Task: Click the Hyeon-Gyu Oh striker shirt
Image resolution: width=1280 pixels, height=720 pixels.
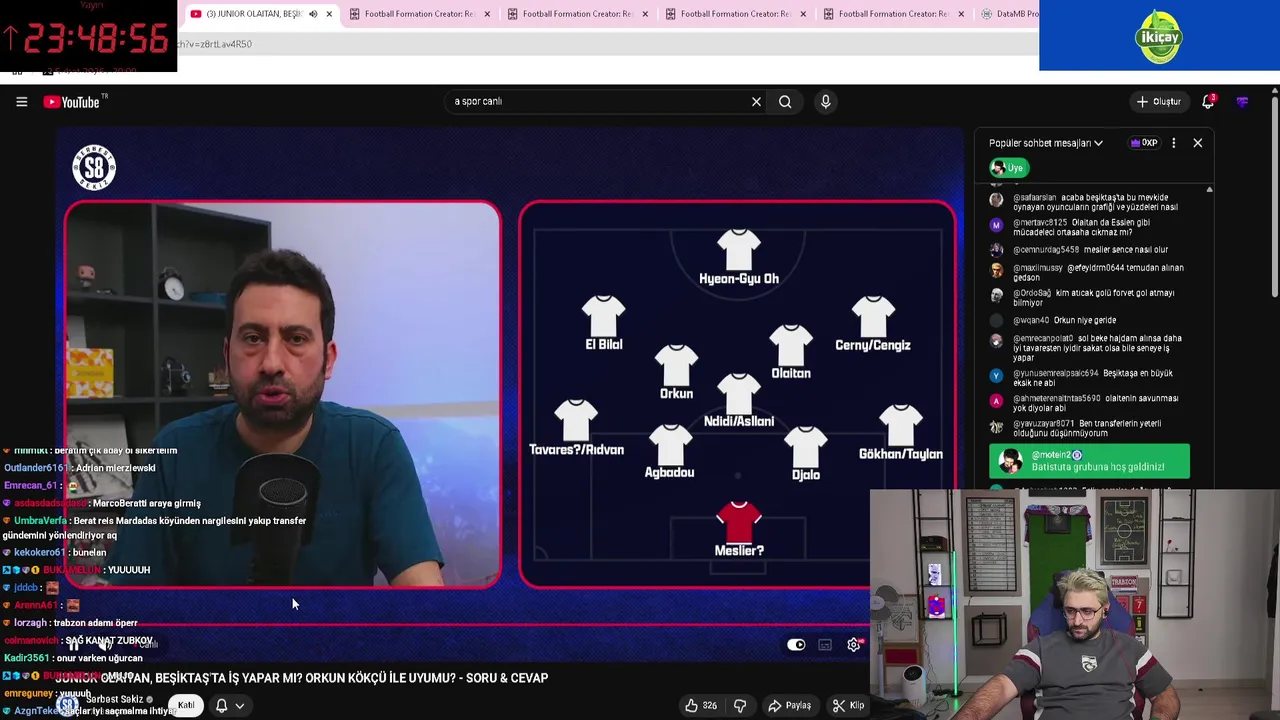Action: pos(739,249)
